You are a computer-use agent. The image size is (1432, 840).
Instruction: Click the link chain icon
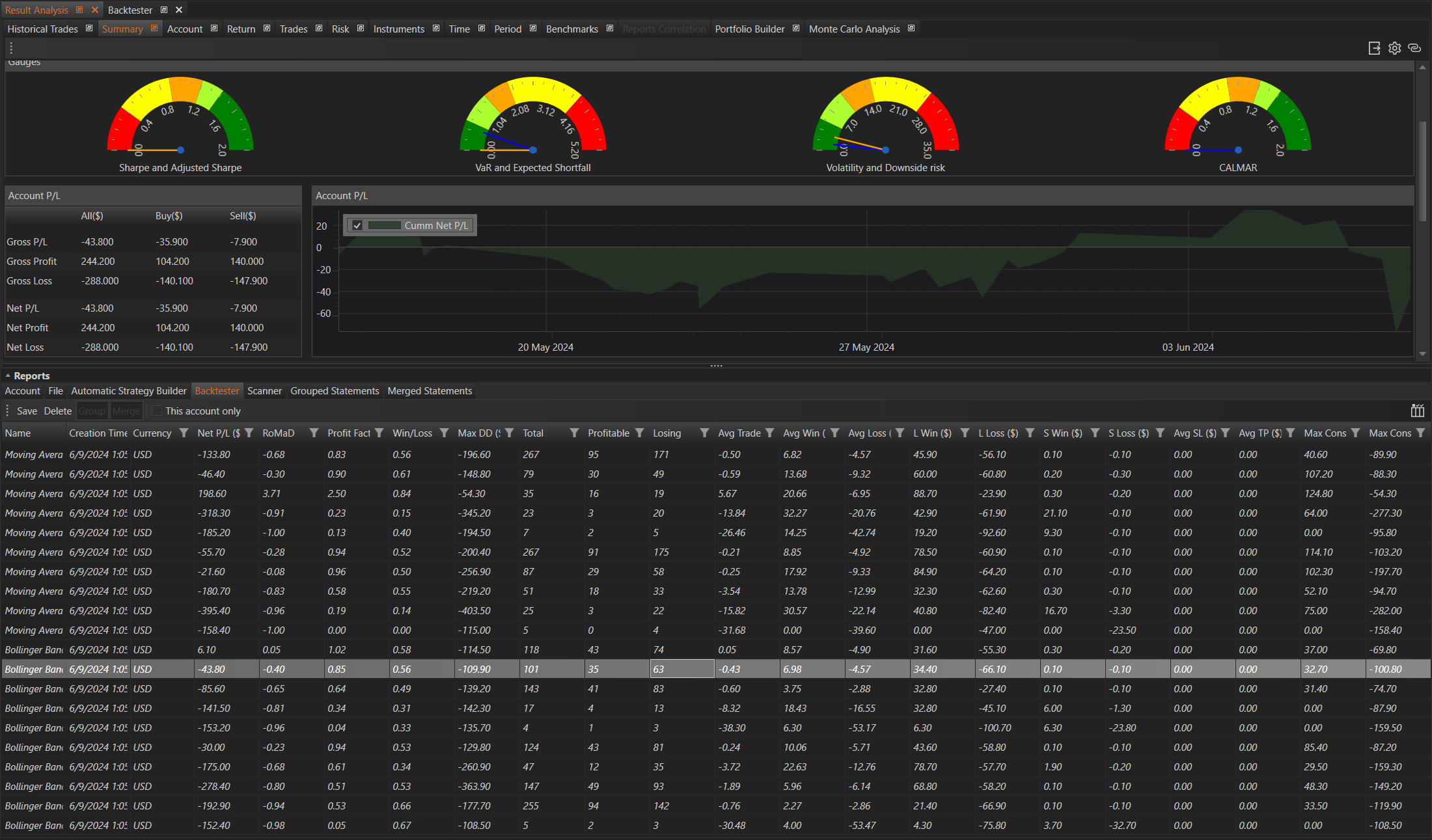pos(1414,48)
